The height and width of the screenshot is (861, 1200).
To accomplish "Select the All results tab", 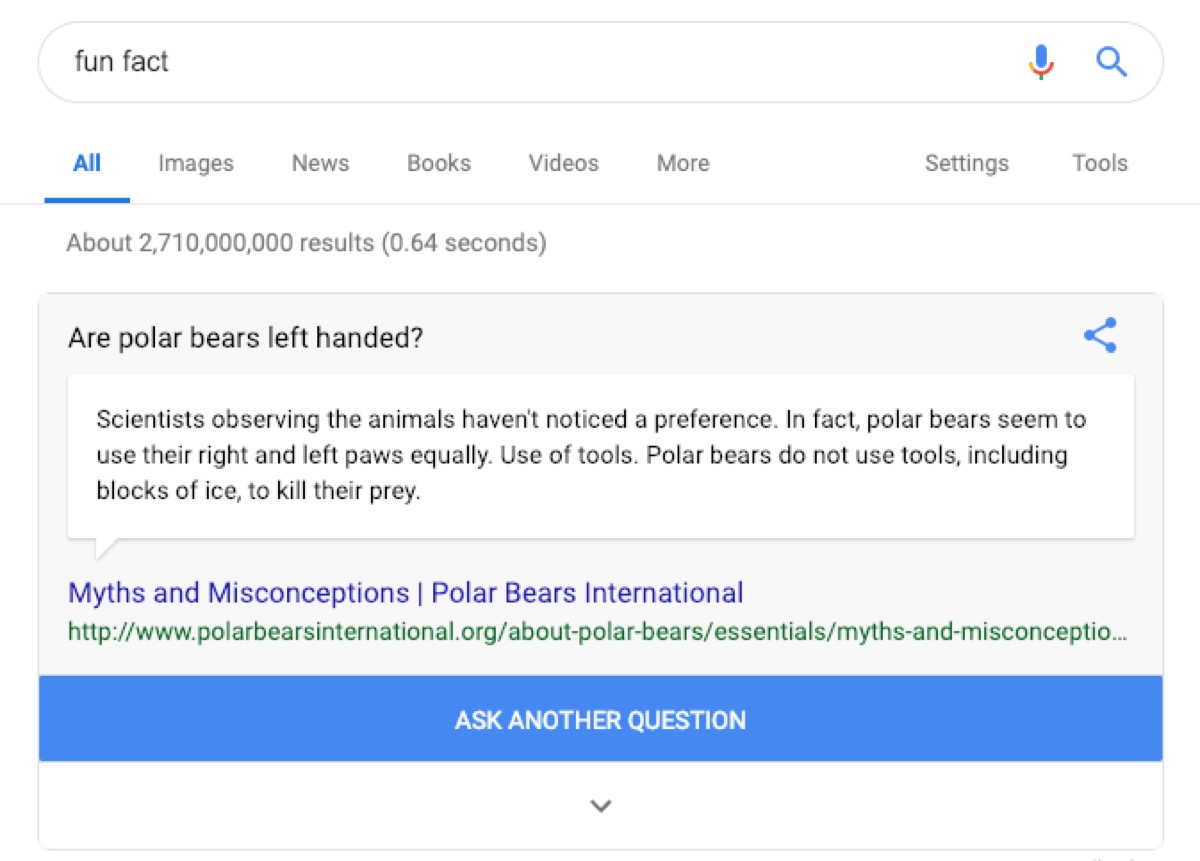I will (87, 163).
